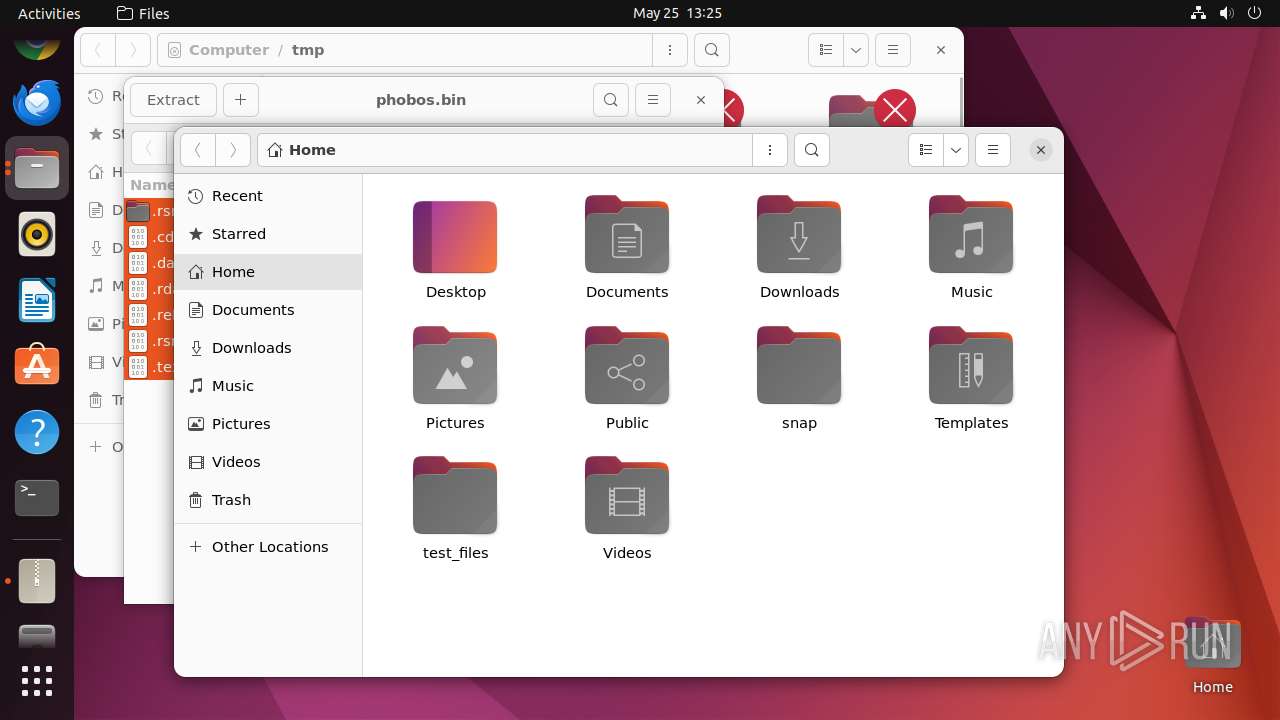Open Files app menu in top bar
This screenshot has height=720, width=1280.
click(143, 13)
